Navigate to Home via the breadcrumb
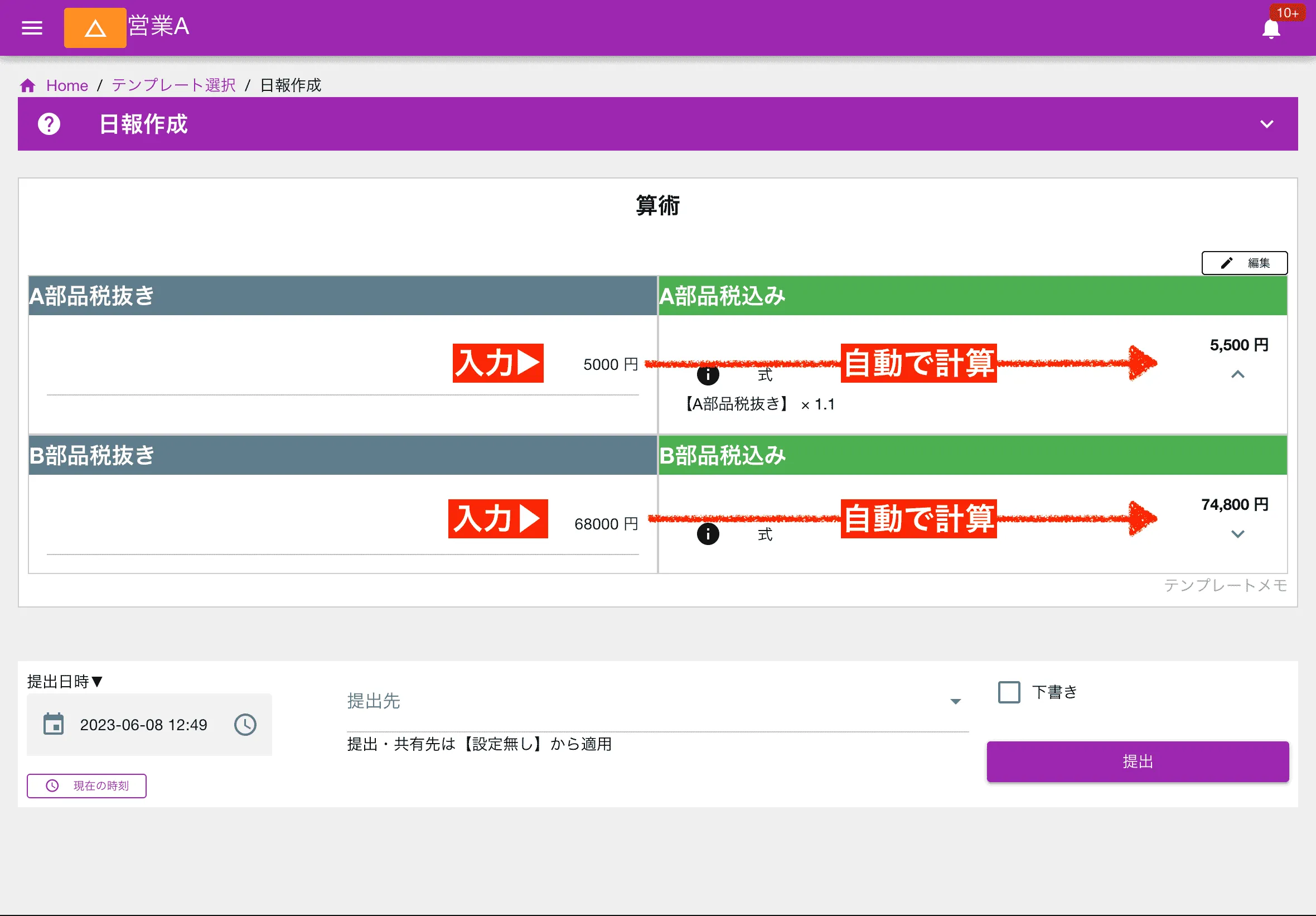1316x916 pixels. tap(67, 85)
